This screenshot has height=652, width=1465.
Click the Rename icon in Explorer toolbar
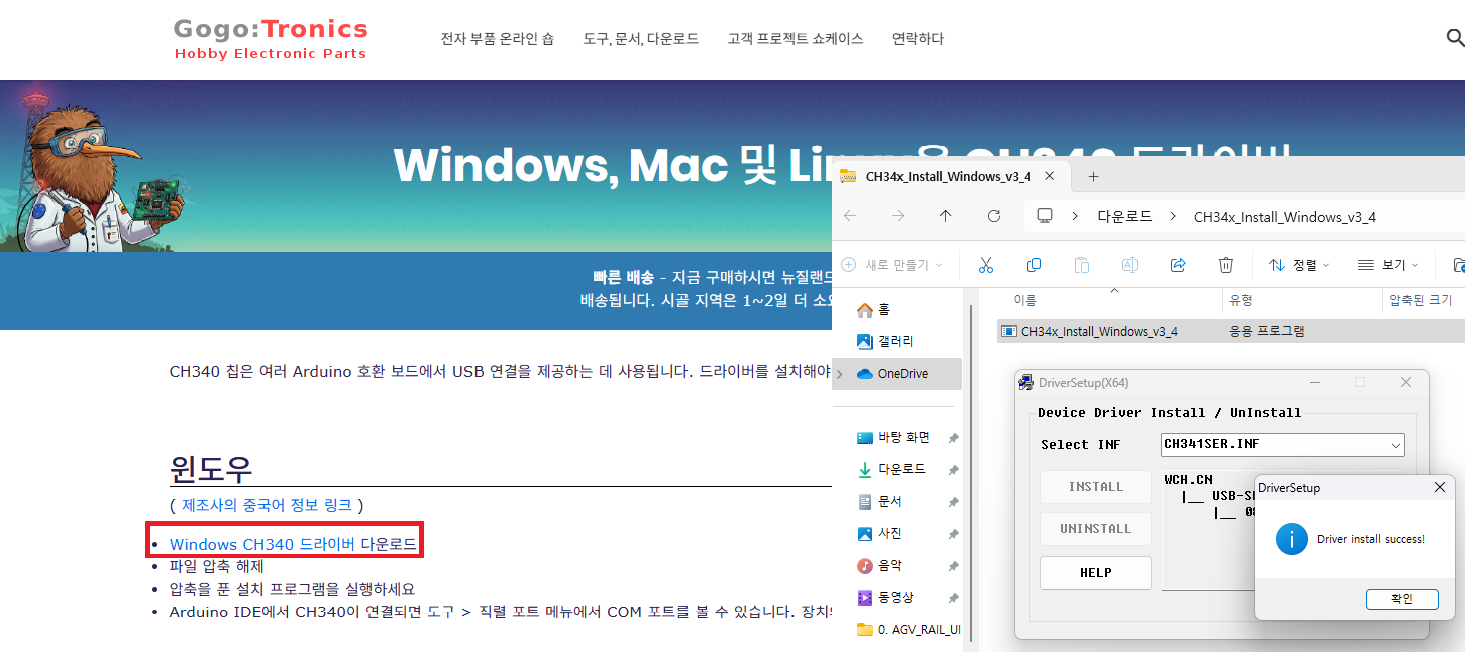tap(1130, 265)
